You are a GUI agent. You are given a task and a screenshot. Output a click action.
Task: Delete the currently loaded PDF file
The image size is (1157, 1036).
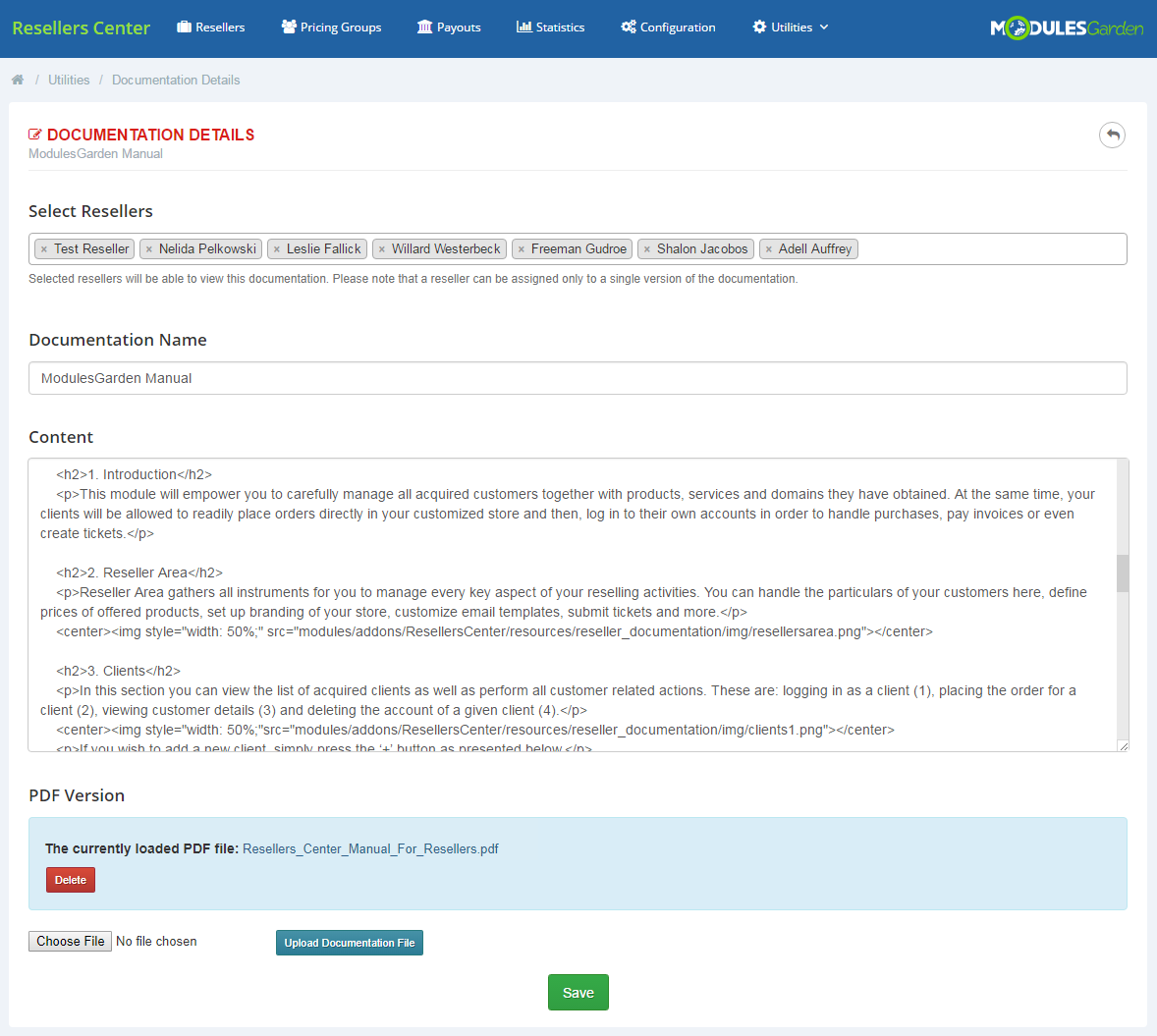coord(70,880)
